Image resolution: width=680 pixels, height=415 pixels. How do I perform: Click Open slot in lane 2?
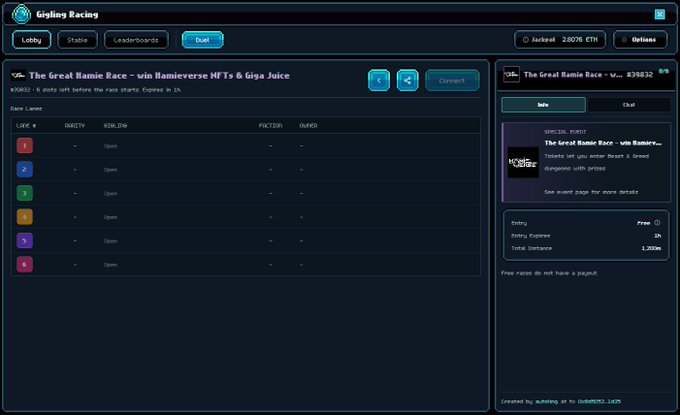[110, 170]
